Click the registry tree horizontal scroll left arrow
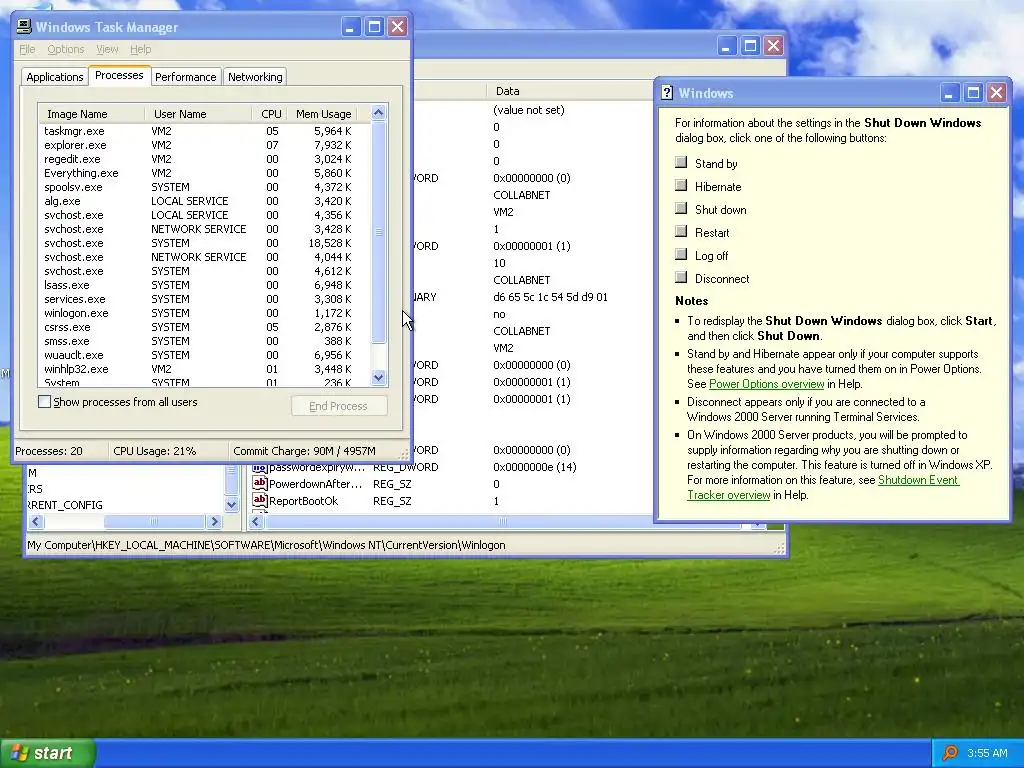This screenshot has height=768, width=1024. point(36,521)
